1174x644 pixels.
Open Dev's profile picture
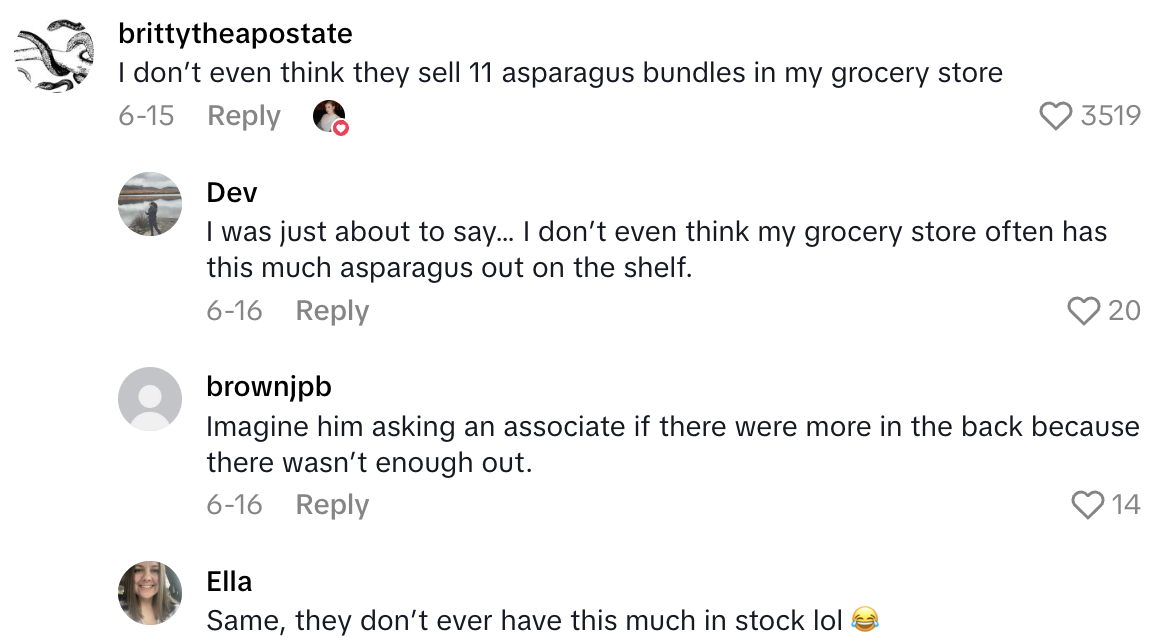point(150,204)
